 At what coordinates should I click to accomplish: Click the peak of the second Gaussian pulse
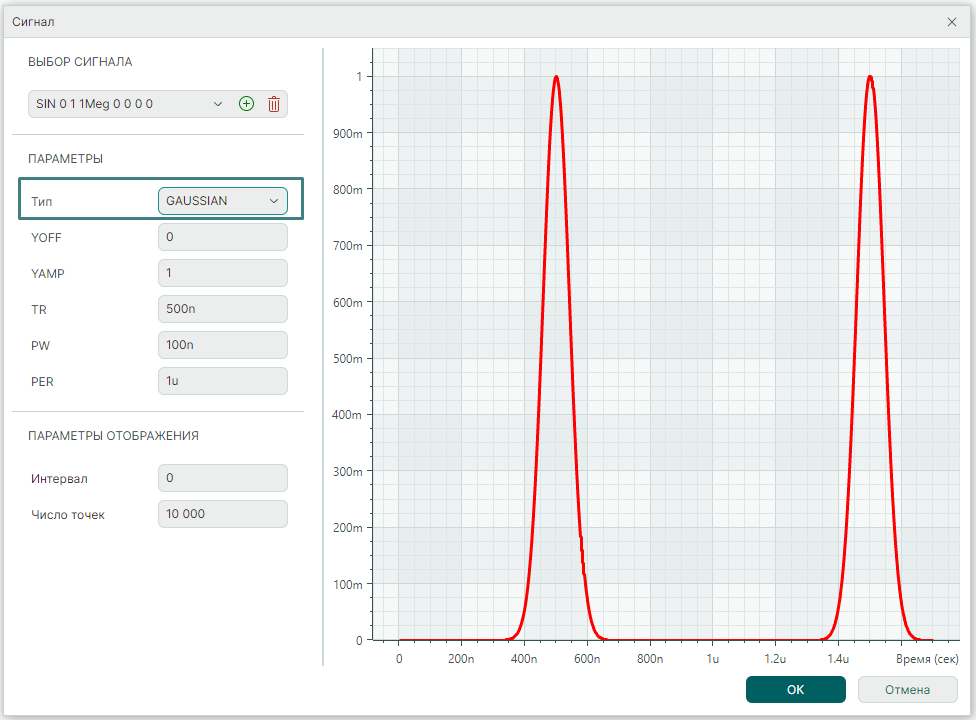tap(870, 77)
